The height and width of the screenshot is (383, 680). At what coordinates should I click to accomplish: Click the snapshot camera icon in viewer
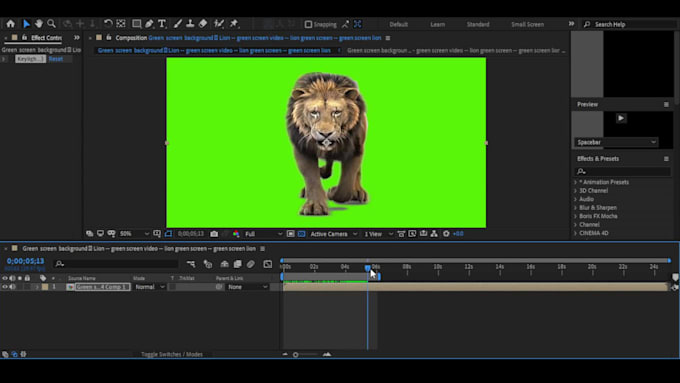click(214, 234)
